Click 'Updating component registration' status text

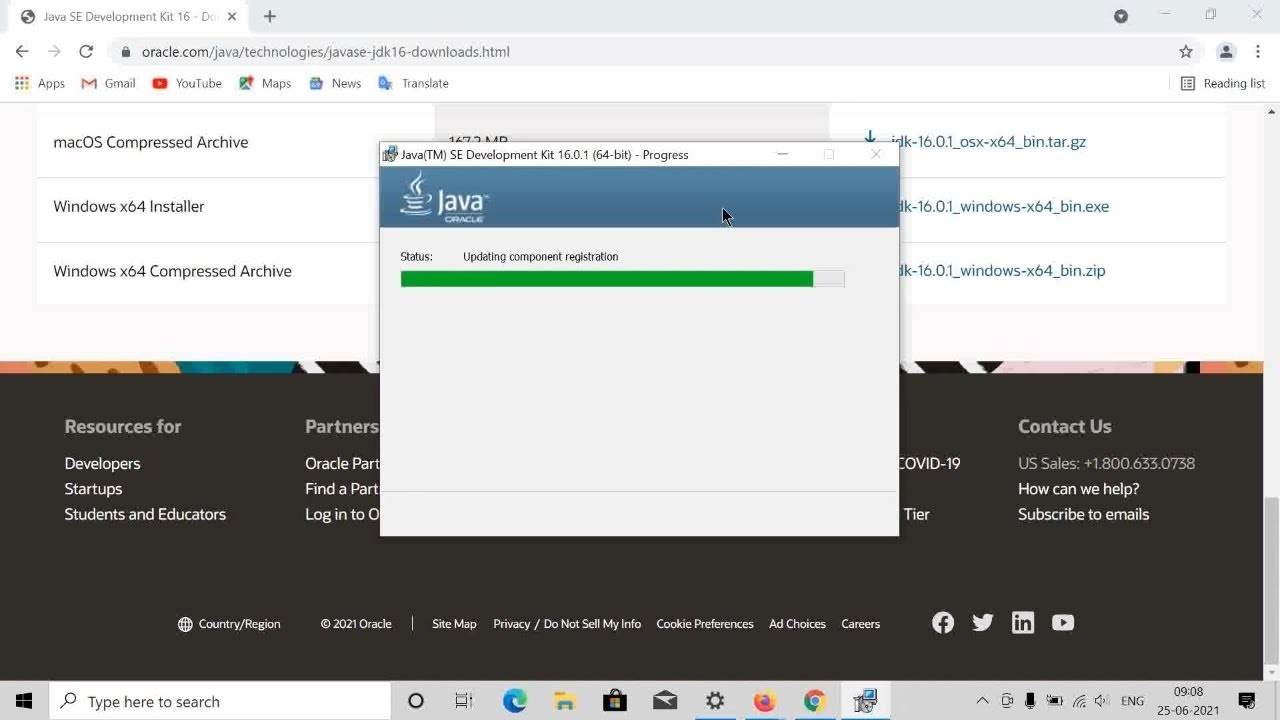(x=540, y=257)
